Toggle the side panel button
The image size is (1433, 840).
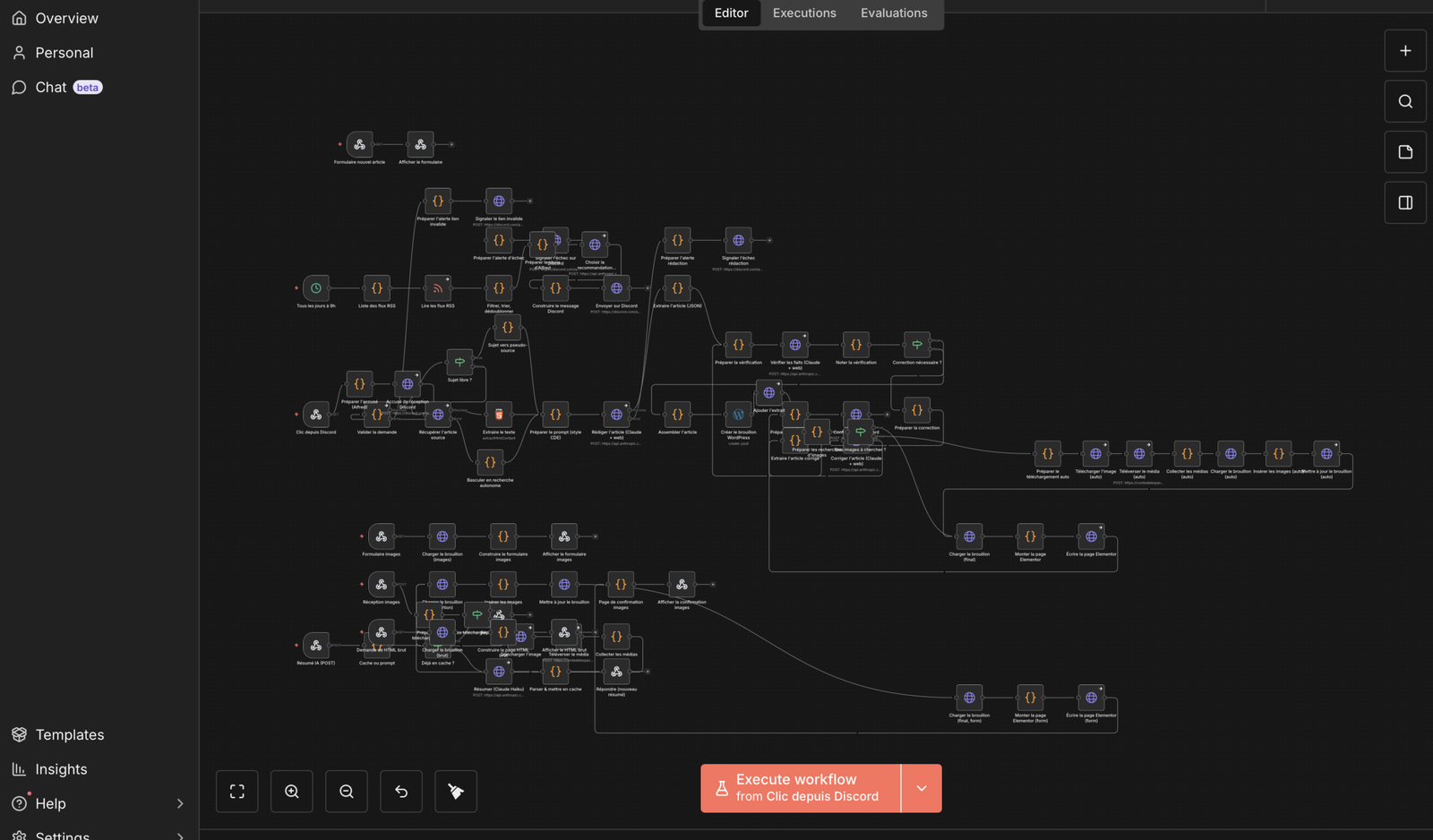pos(1405,202)
